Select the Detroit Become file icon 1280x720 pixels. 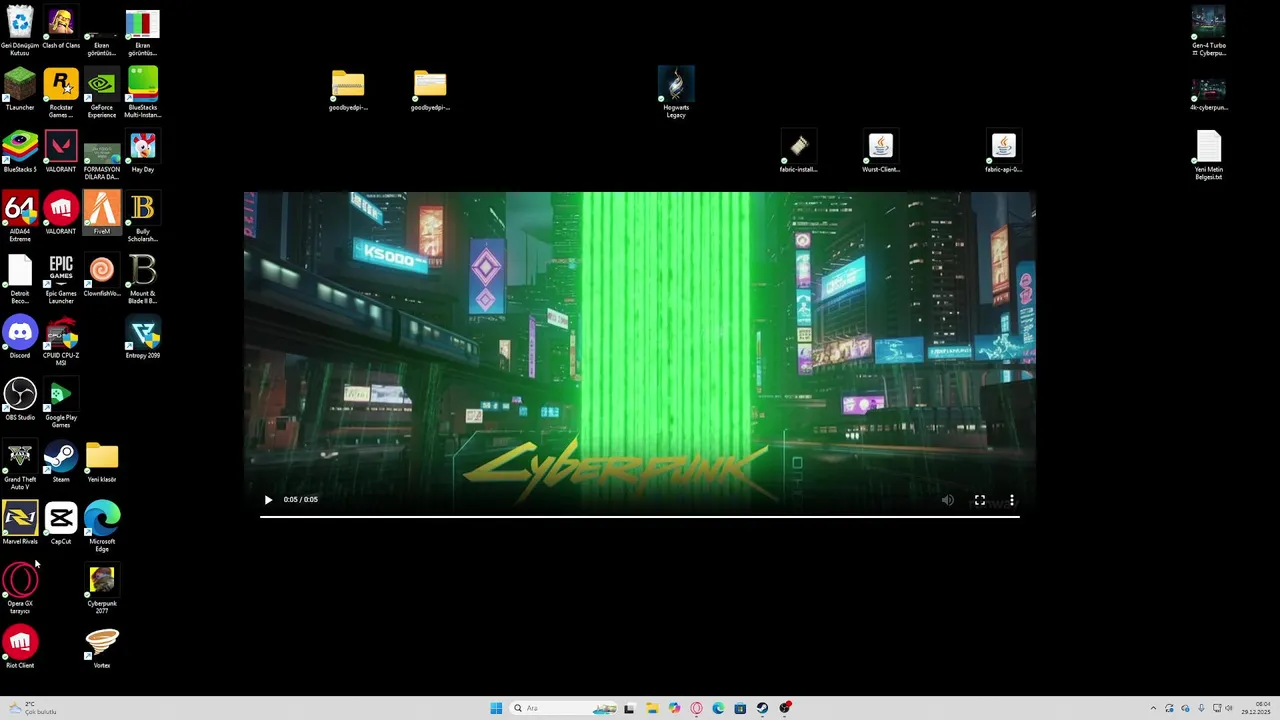coord(20,279)
